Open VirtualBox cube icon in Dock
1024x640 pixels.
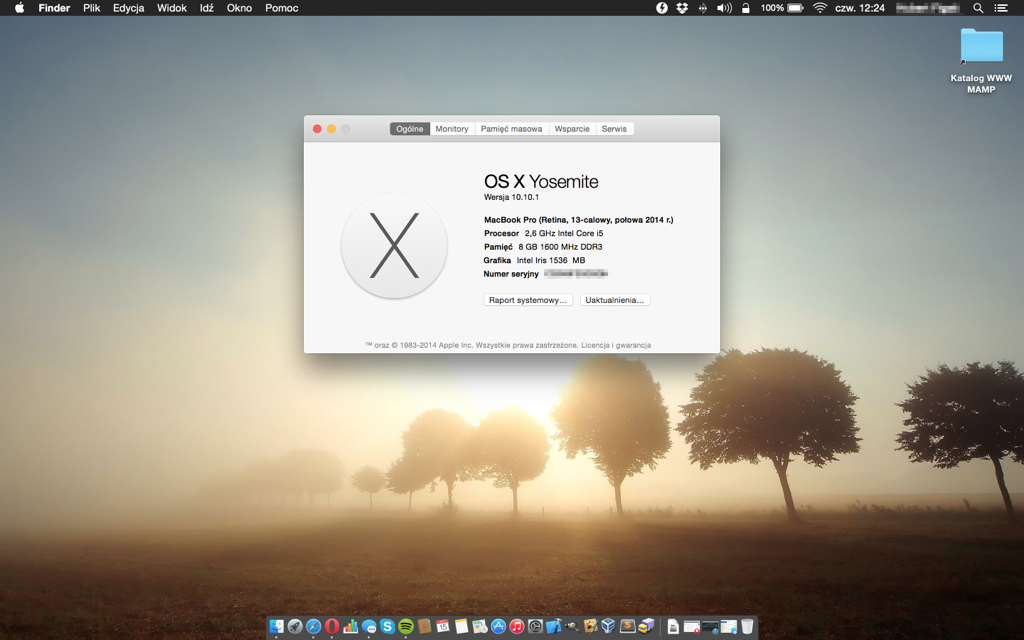pos(609,626)
